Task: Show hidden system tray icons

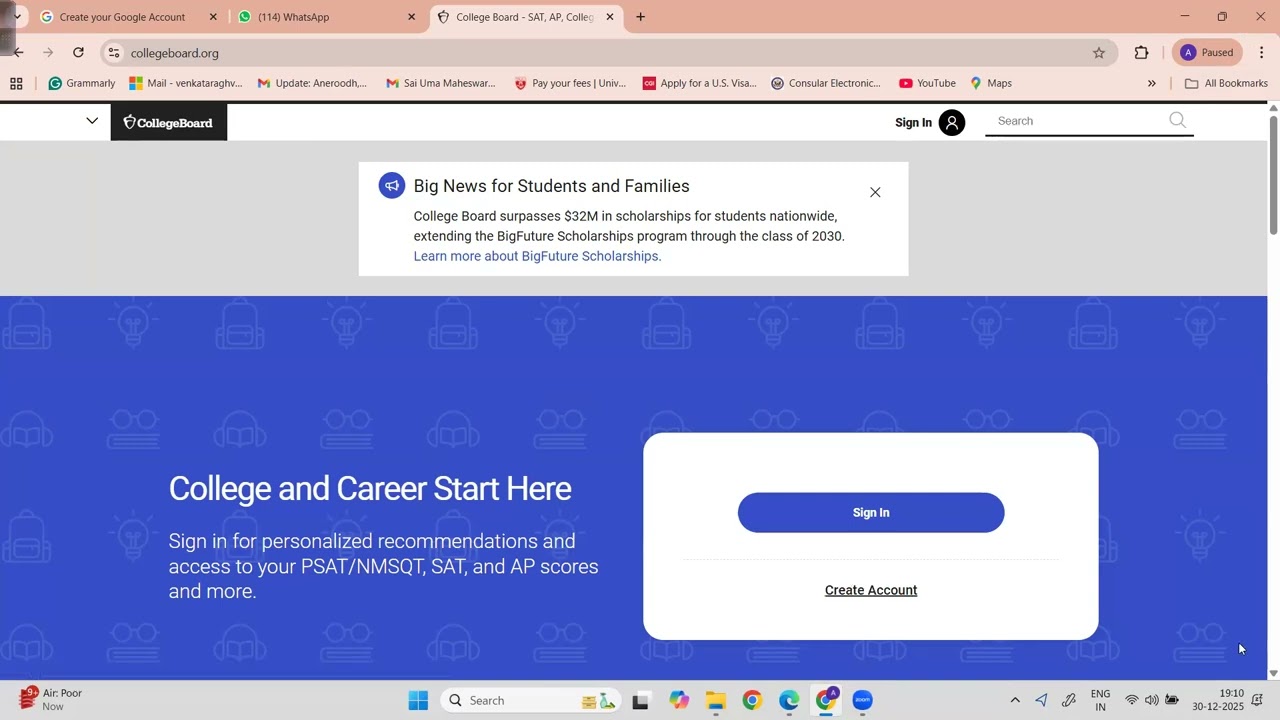Action: point(1015,700)
